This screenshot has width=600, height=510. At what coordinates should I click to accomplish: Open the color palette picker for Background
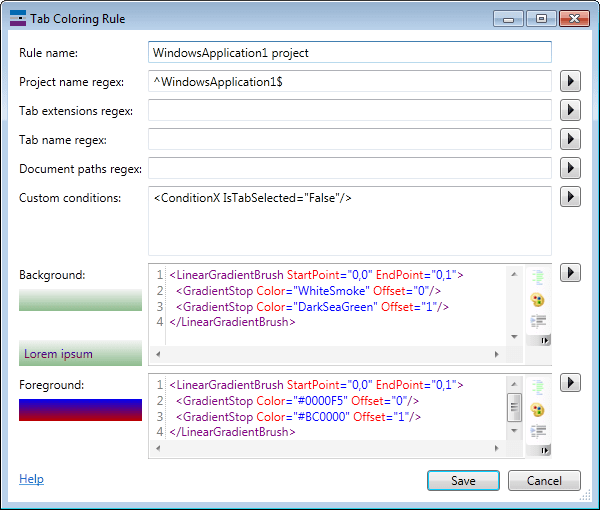pos(538,300)
